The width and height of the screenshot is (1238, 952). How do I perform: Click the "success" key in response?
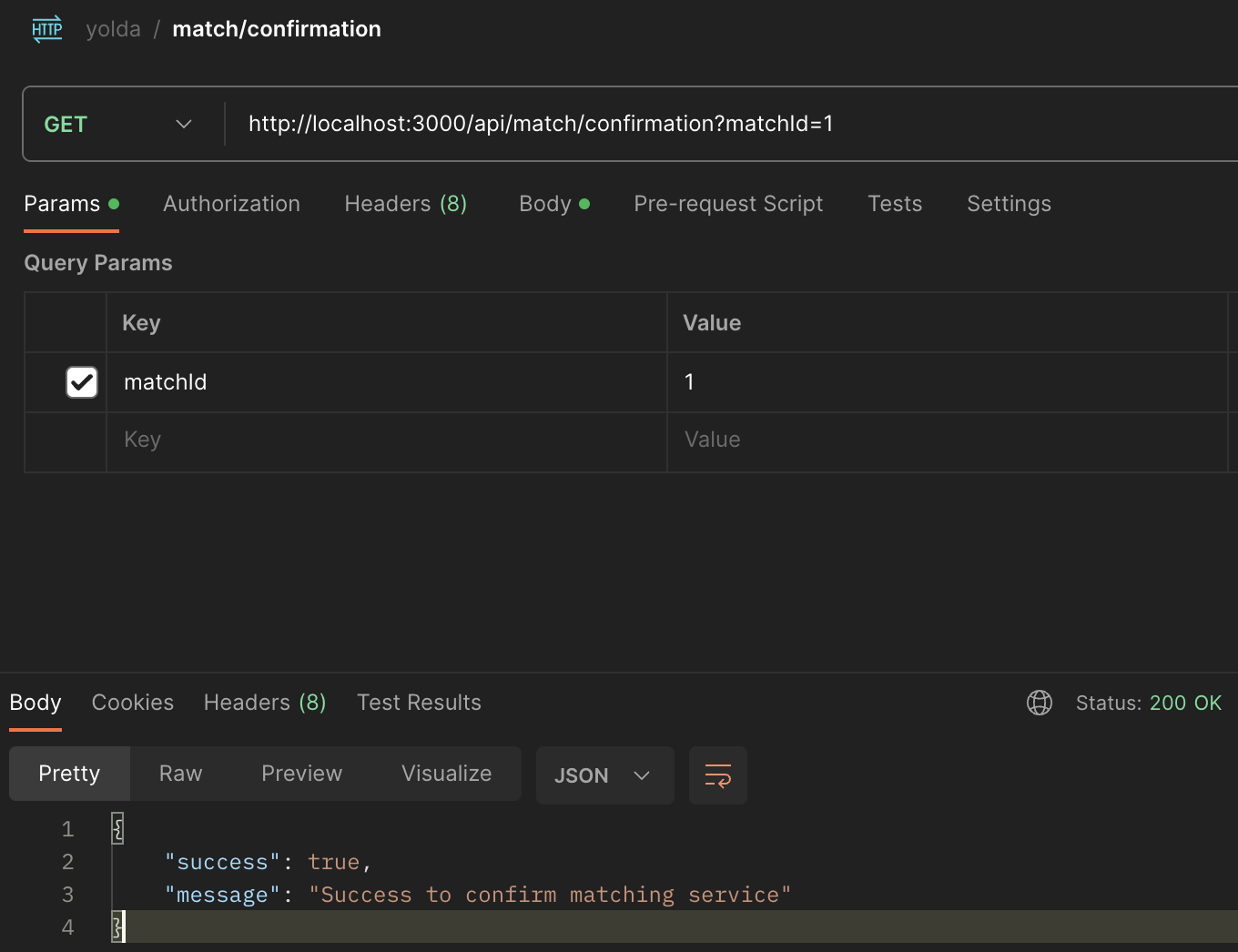222,862
